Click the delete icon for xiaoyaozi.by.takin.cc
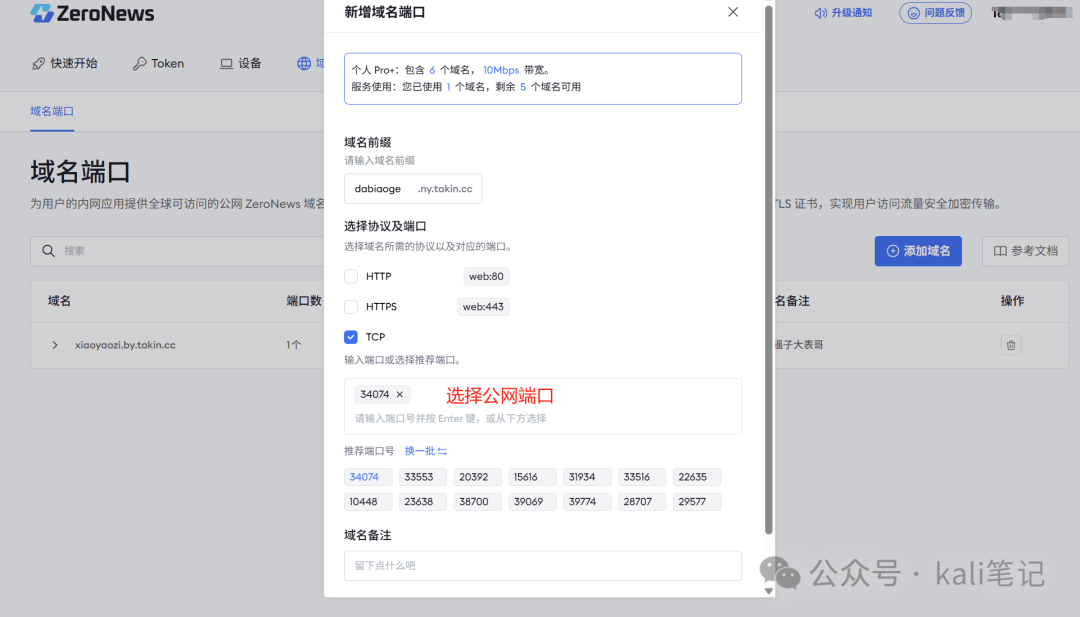 [x=1010, y=344]
